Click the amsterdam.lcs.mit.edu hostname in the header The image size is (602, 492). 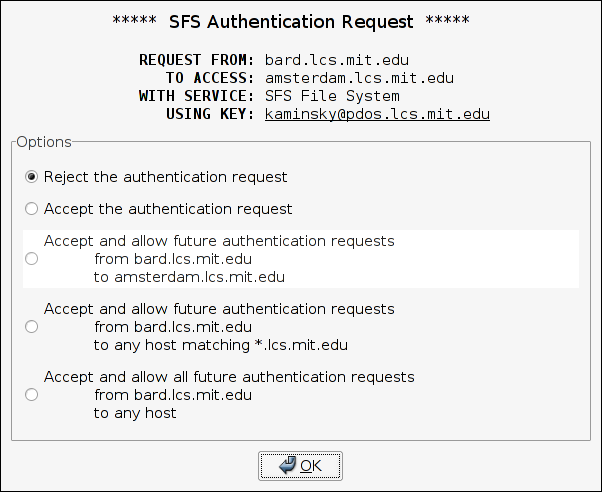coord(360,78)
